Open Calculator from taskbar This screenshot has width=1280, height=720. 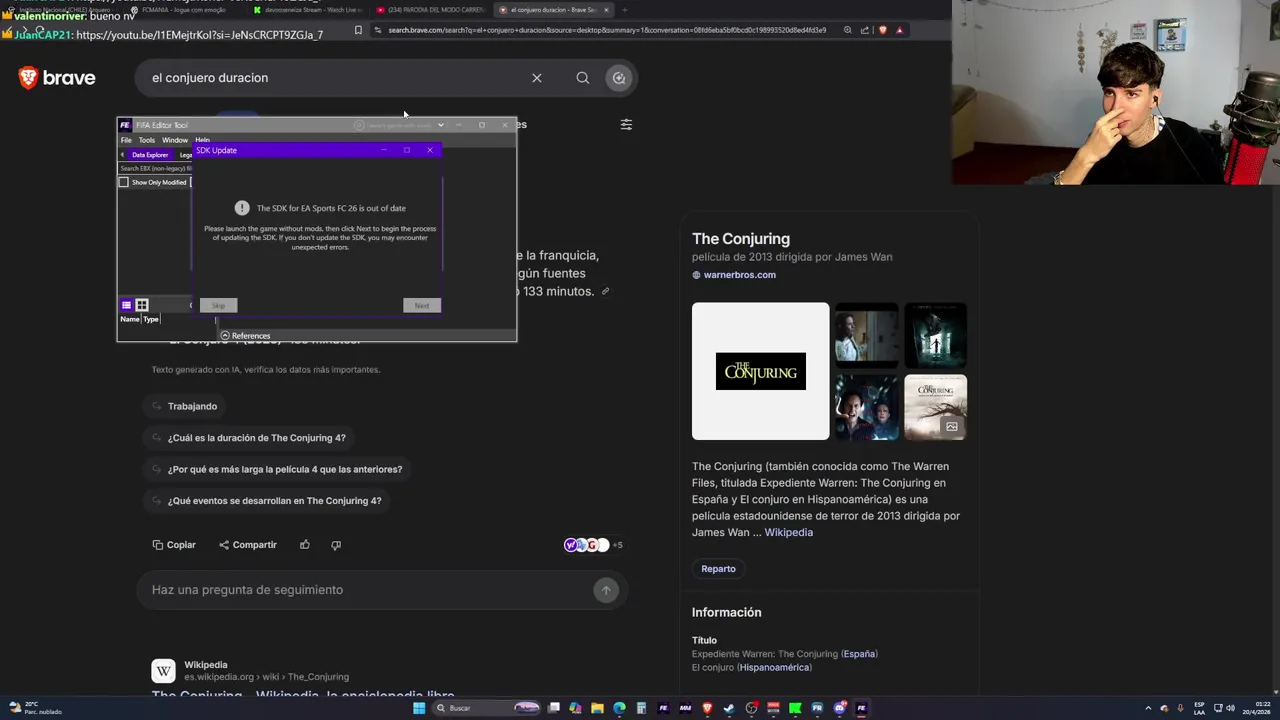click(641, 708)
